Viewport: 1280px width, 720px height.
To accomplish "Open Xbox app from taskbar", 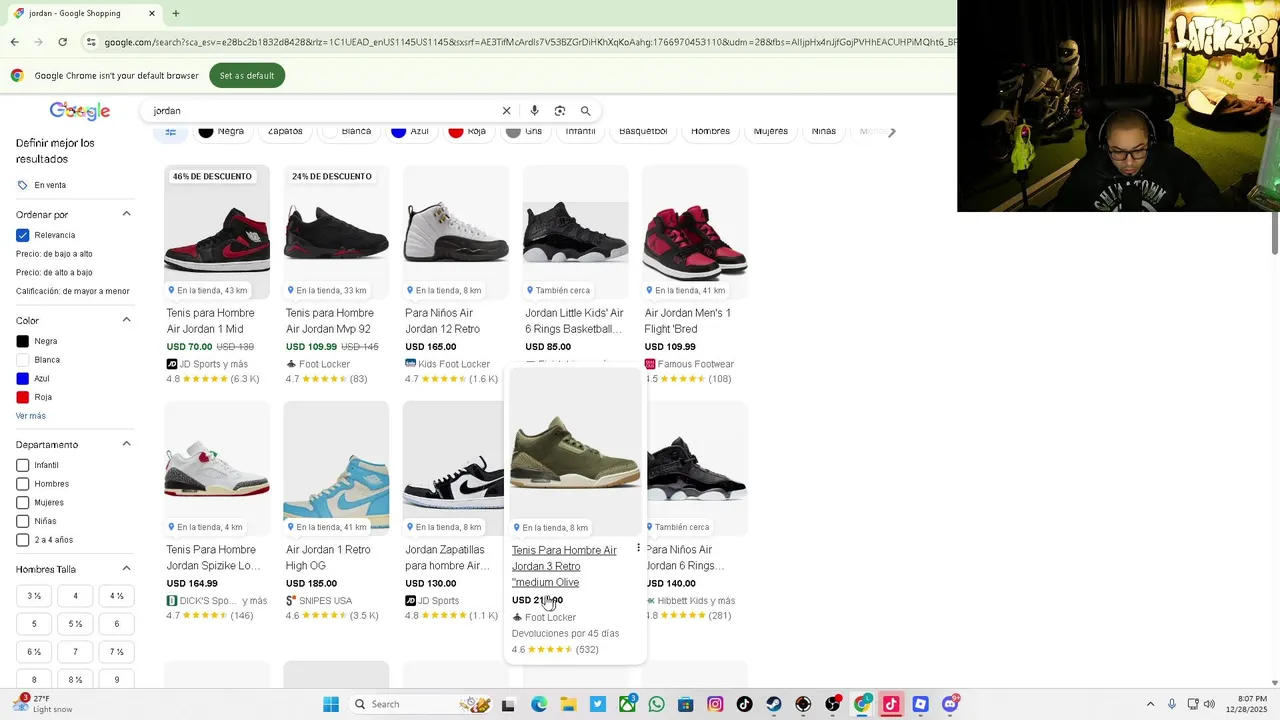I will click(x=627, y=704).
